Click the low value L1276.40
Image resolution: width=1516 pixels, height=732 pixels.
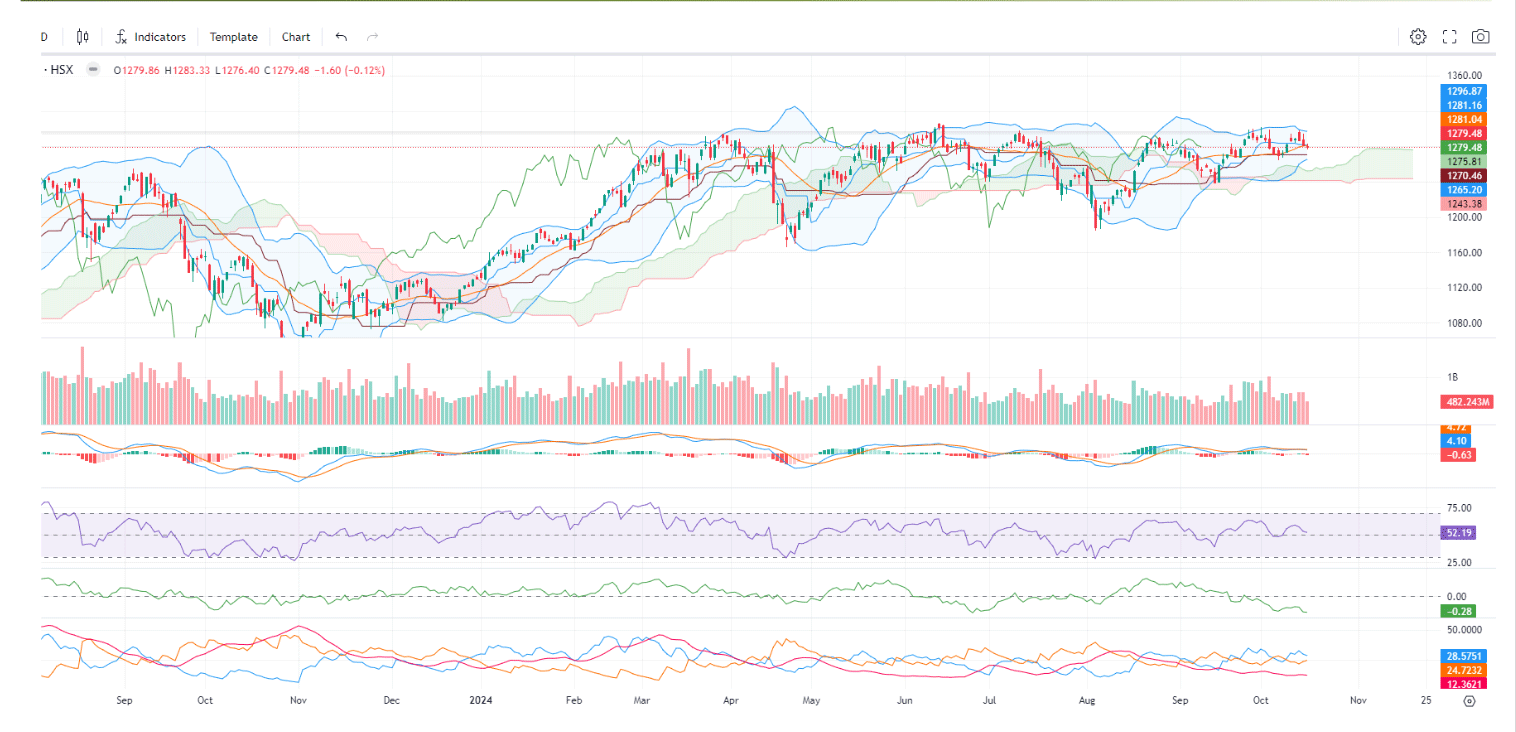(238, 70)
